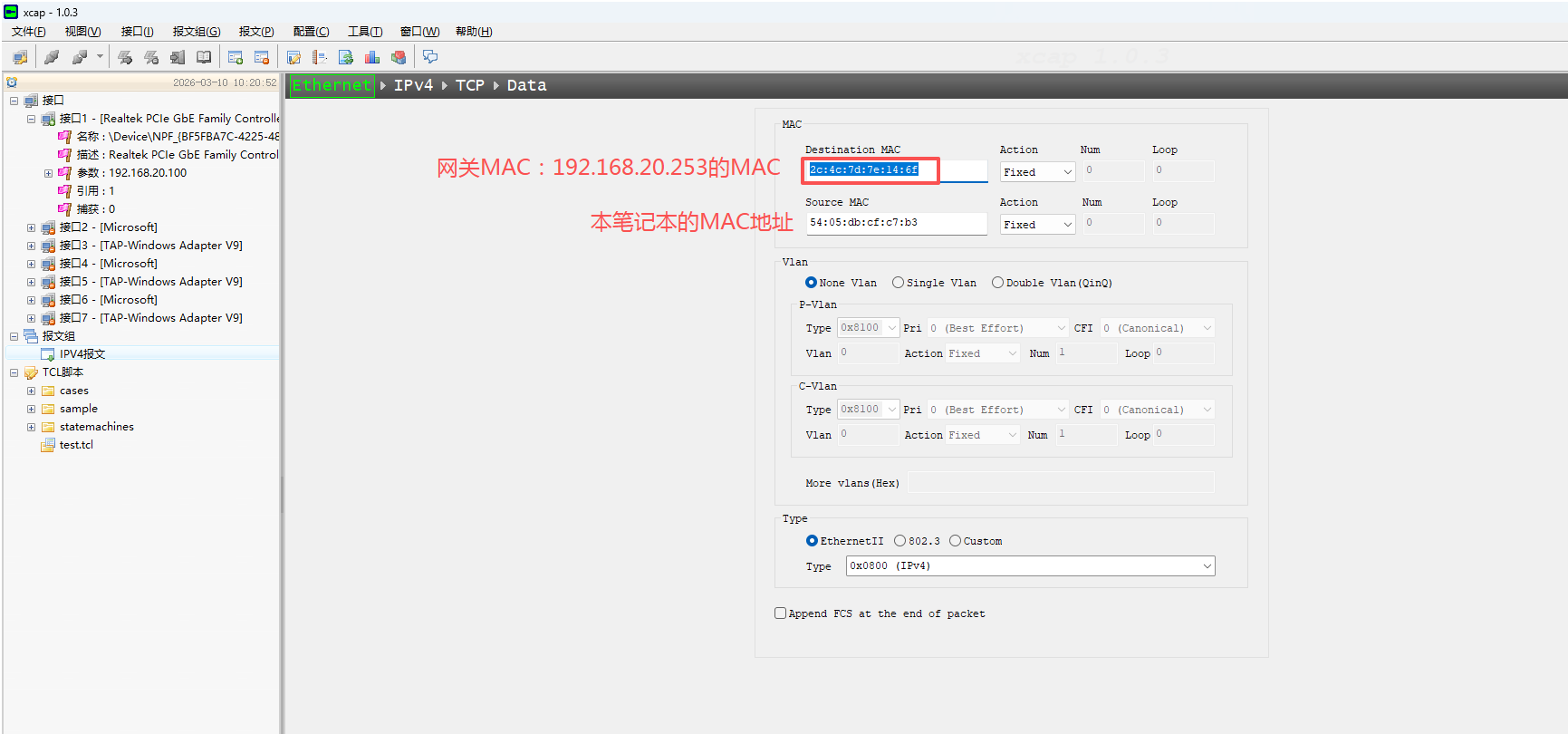The width and height of the screenshot is (1568, 734).
Task: Select the 802.3 frame type option
Action: point(899,541)
